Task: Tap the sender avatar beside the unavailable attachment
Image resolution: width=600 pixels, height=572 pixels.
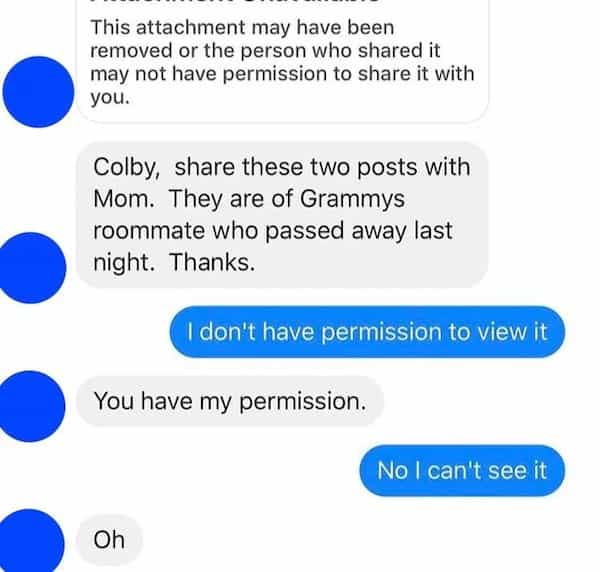Action: tap(38, 92)
